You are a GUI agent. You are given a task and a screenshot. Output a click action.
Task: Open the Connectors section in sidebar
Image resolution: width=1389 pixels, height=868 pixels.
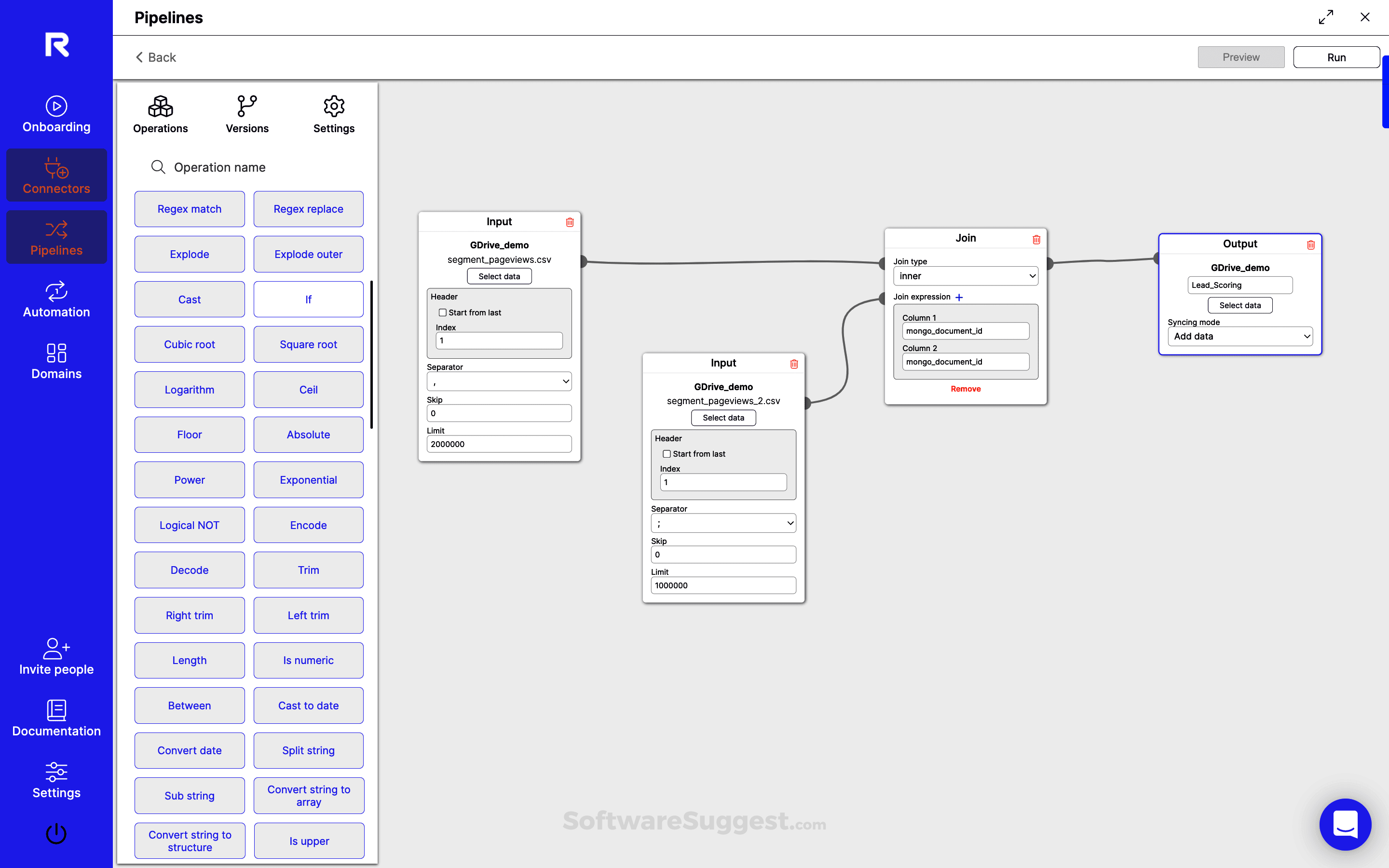point(55,175)
